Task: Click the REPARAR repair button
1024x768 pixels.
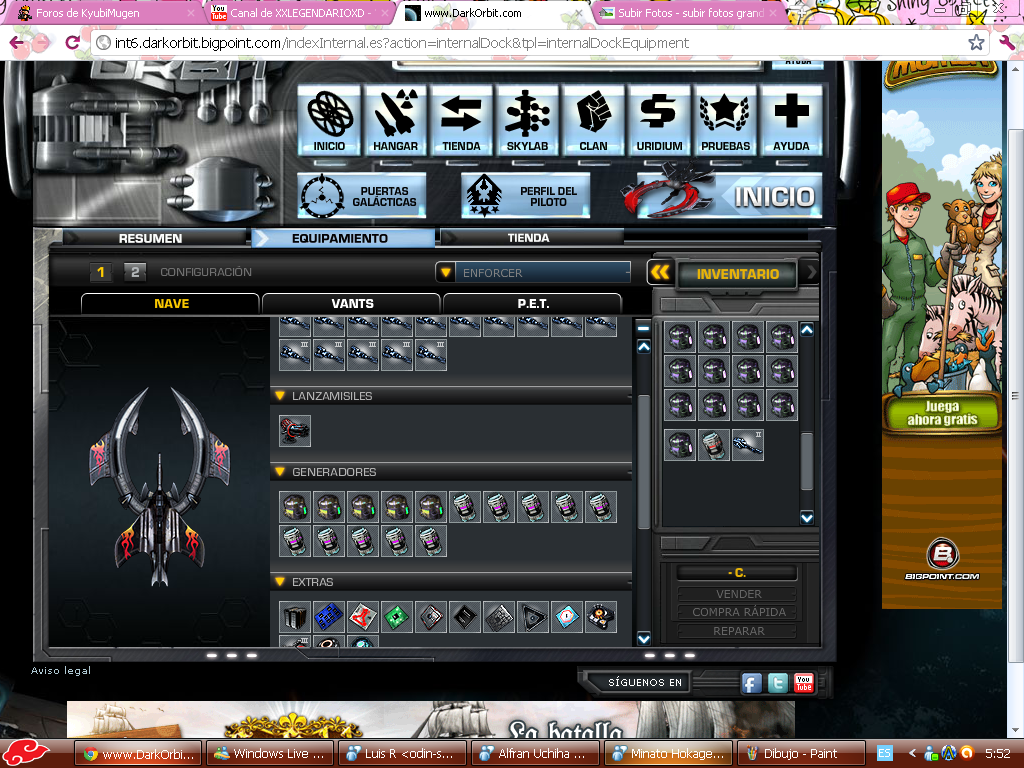Action: 738,631
